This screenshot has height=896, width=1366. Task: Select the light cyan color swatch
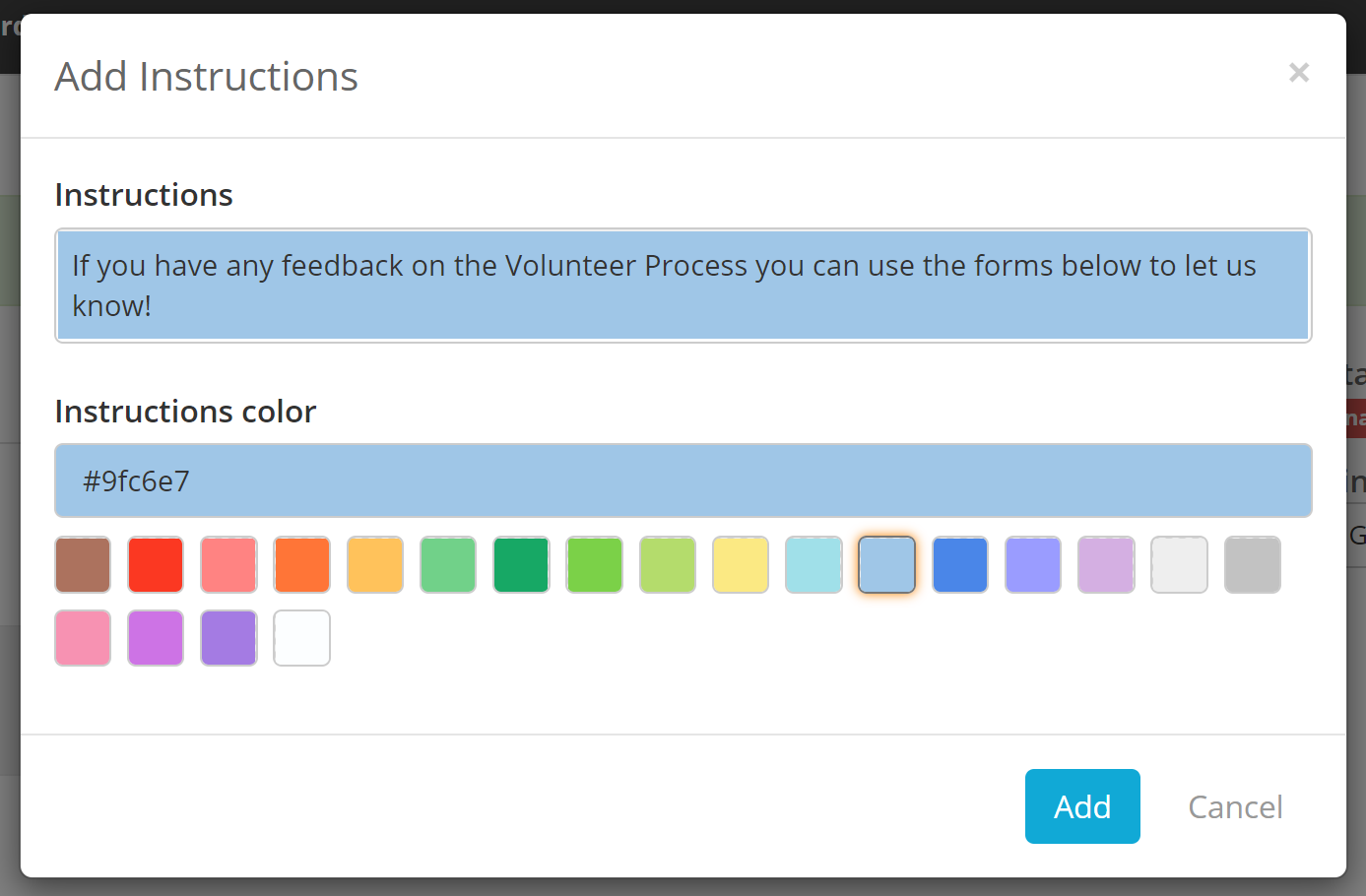[813, 564]
